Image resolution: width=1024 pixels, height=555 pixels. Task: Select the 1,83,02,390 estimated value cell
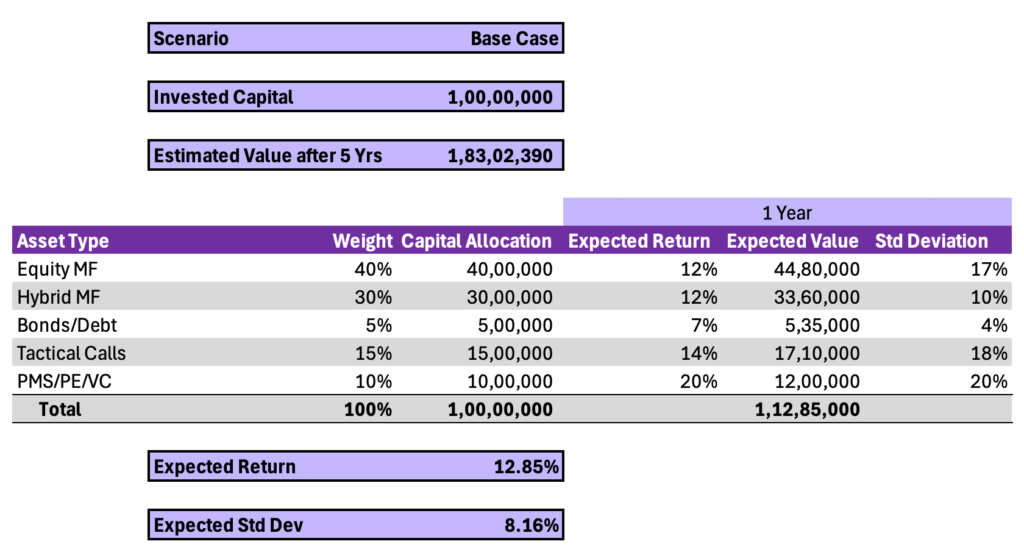tap(500, 155)
